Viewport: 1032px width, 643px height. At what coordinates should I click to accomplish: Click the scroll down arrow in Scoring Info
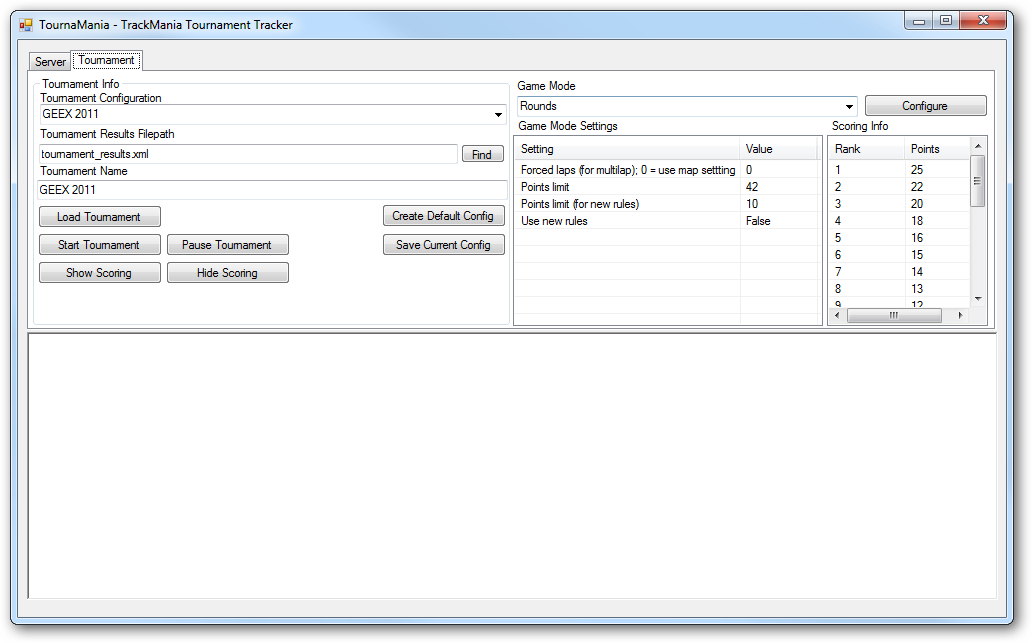978,299
